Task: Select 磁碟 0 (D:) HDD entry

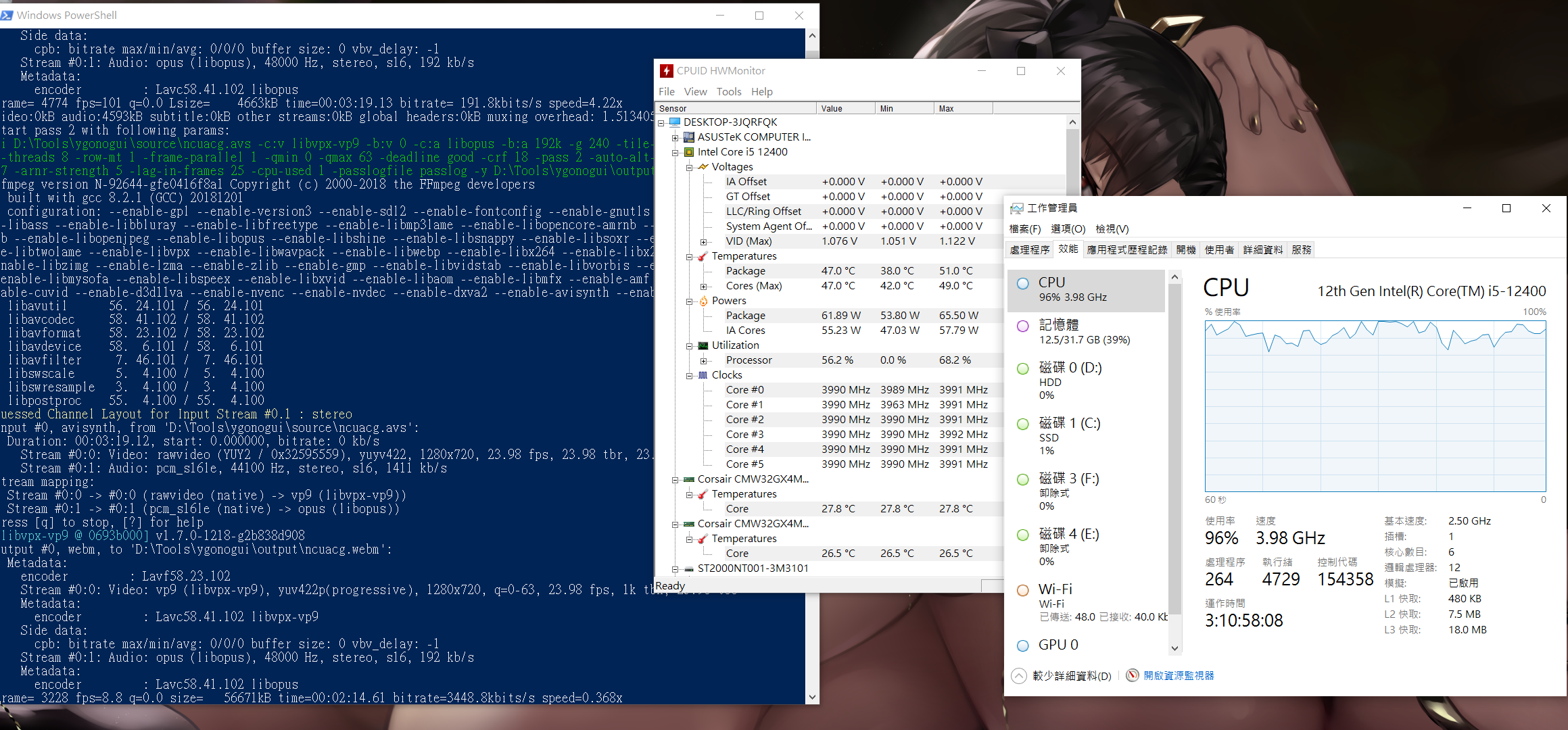Action: coord(1086,381)
